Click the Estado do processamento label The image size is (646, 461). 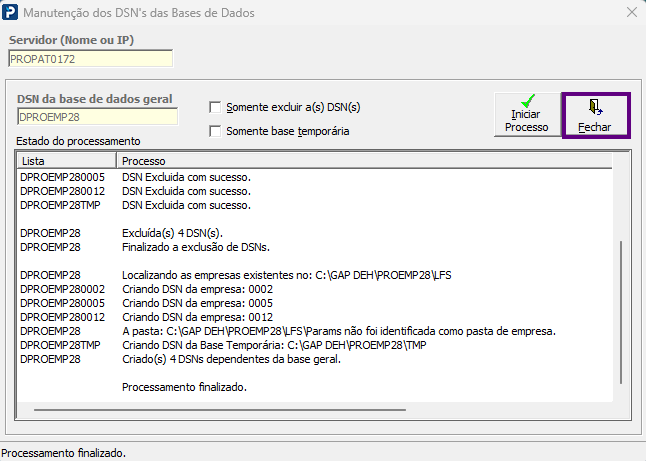point(78,141)
